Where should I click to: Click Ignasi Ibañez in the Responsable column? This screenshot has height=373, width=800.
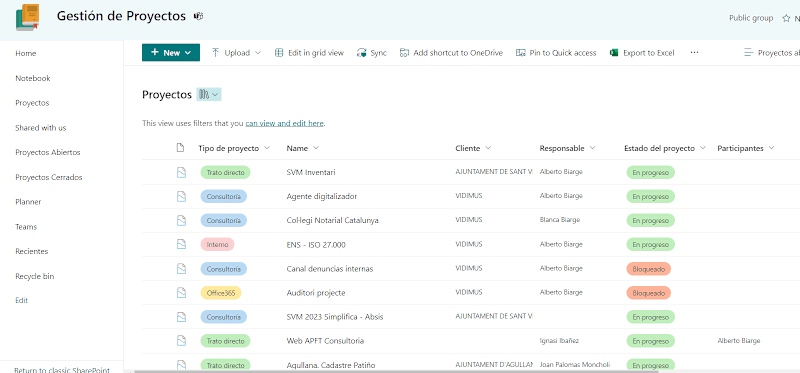(x=559, y=340)
